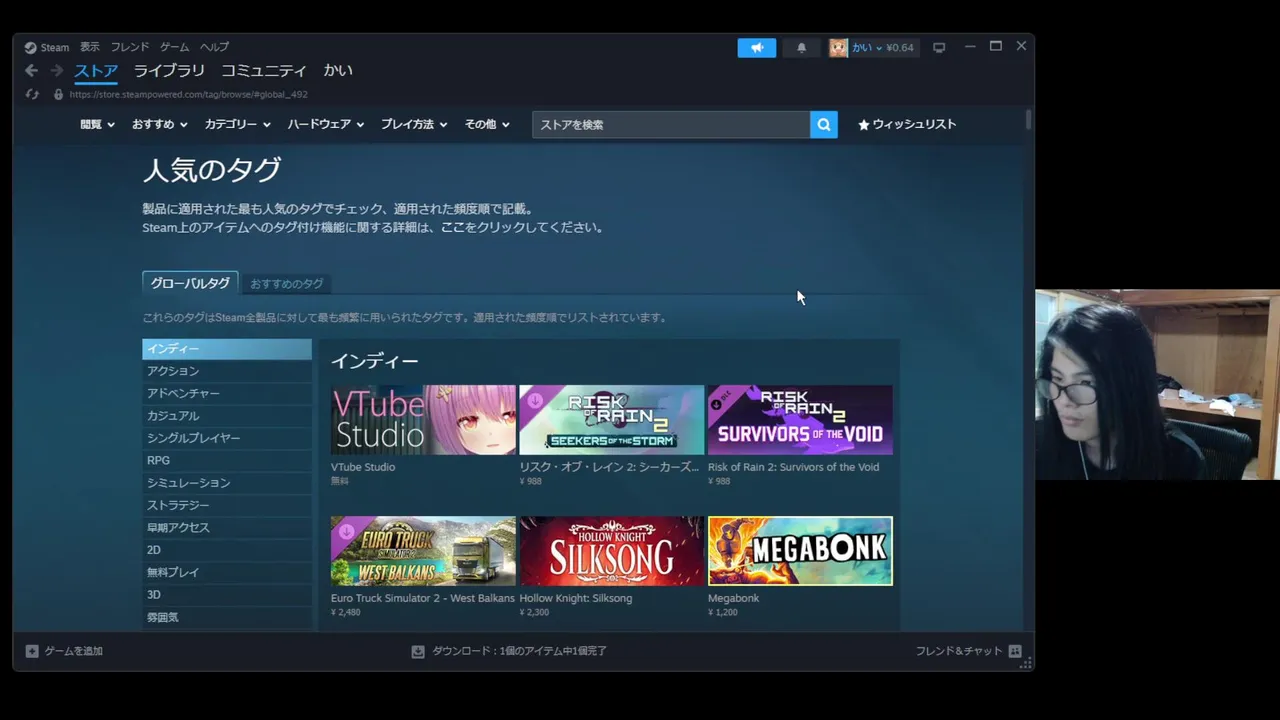1280x720 pixels.
Task: Open the account name dropdown かい
Action: pos(867,47)
